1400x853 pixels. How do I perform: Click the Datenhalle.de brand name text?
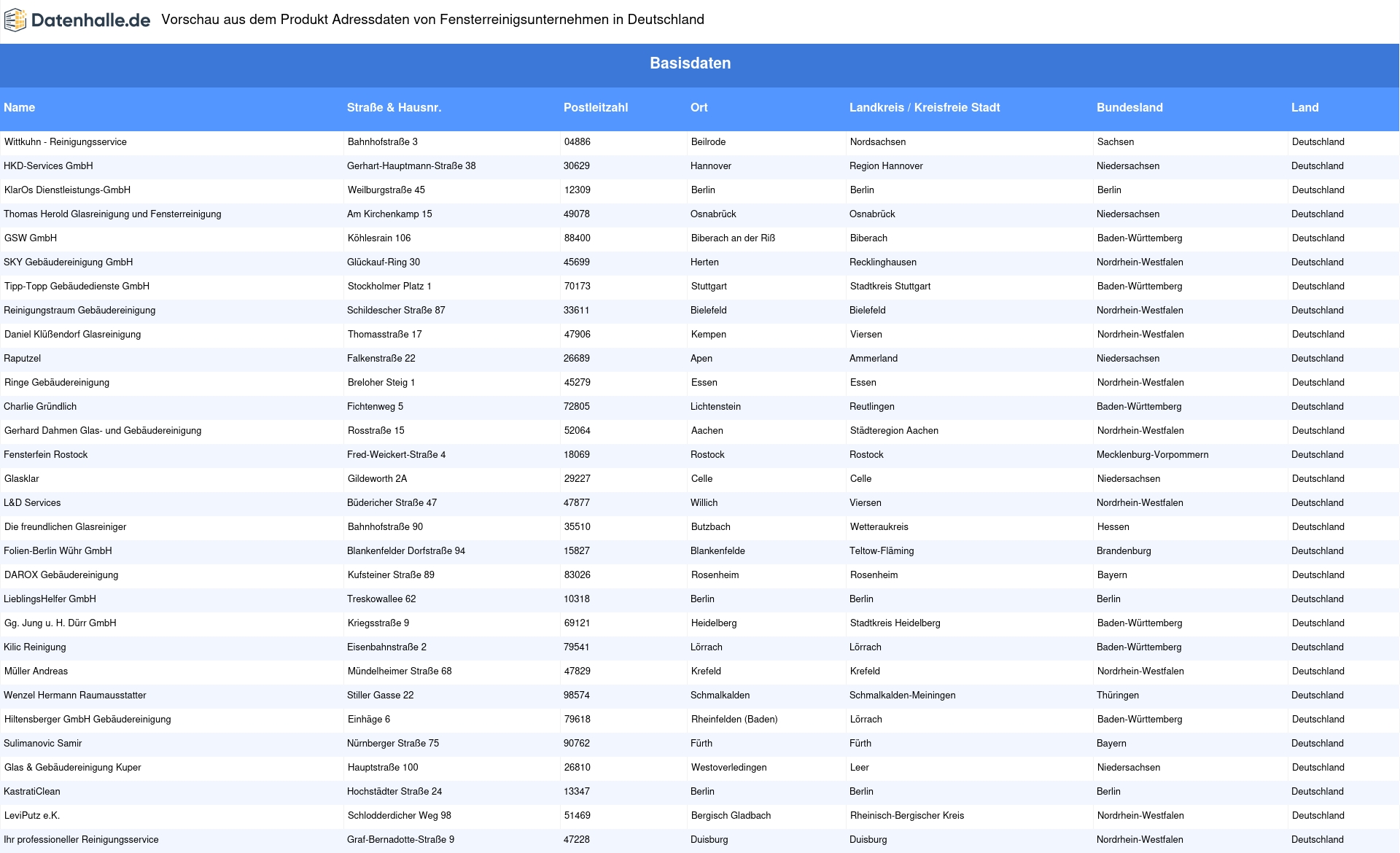pyautogui.click(x=91, y=20)
